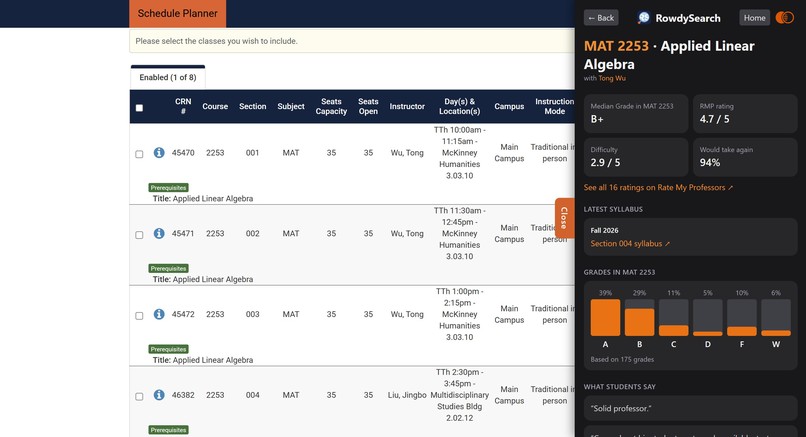This screenshot has width=806, height=437.
Task: Click the RowdySearch logo icon
Action: click(x=644, y=18)
